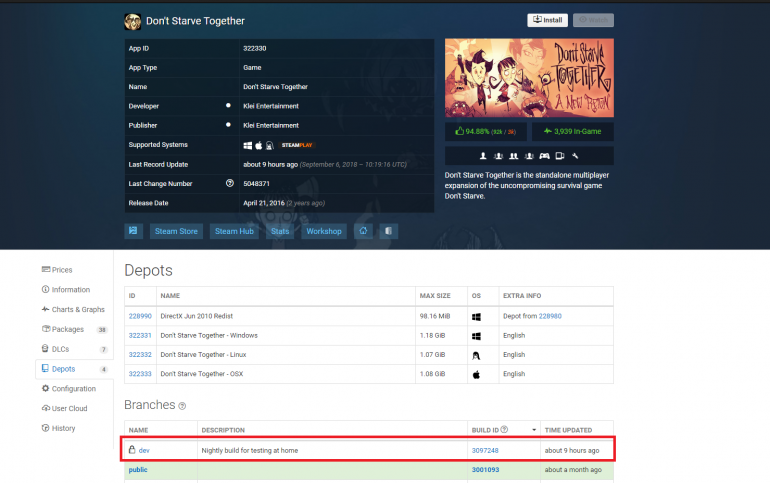
Task: Click the help icon beside BUILD ID header
Action: (504, 429)
